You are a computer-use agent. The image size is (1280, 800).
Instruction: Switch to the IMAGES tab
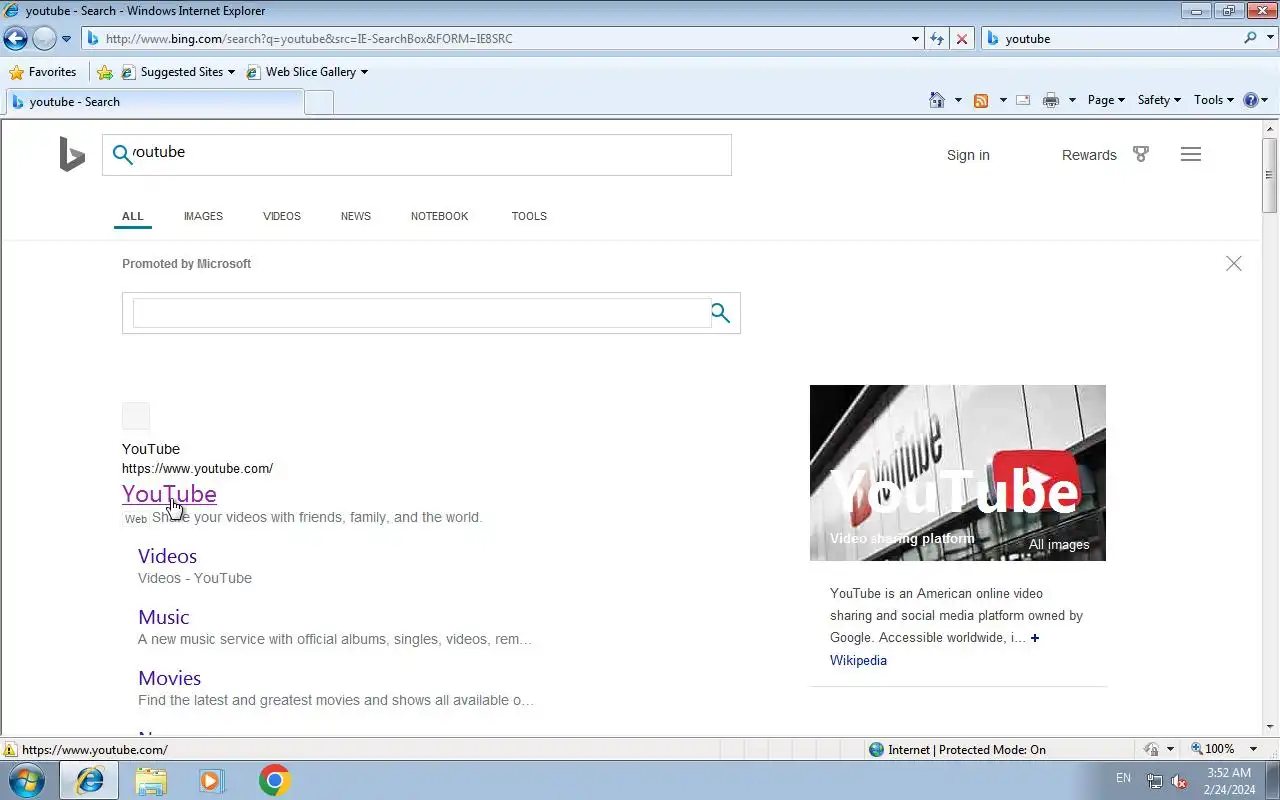[203, 216]
